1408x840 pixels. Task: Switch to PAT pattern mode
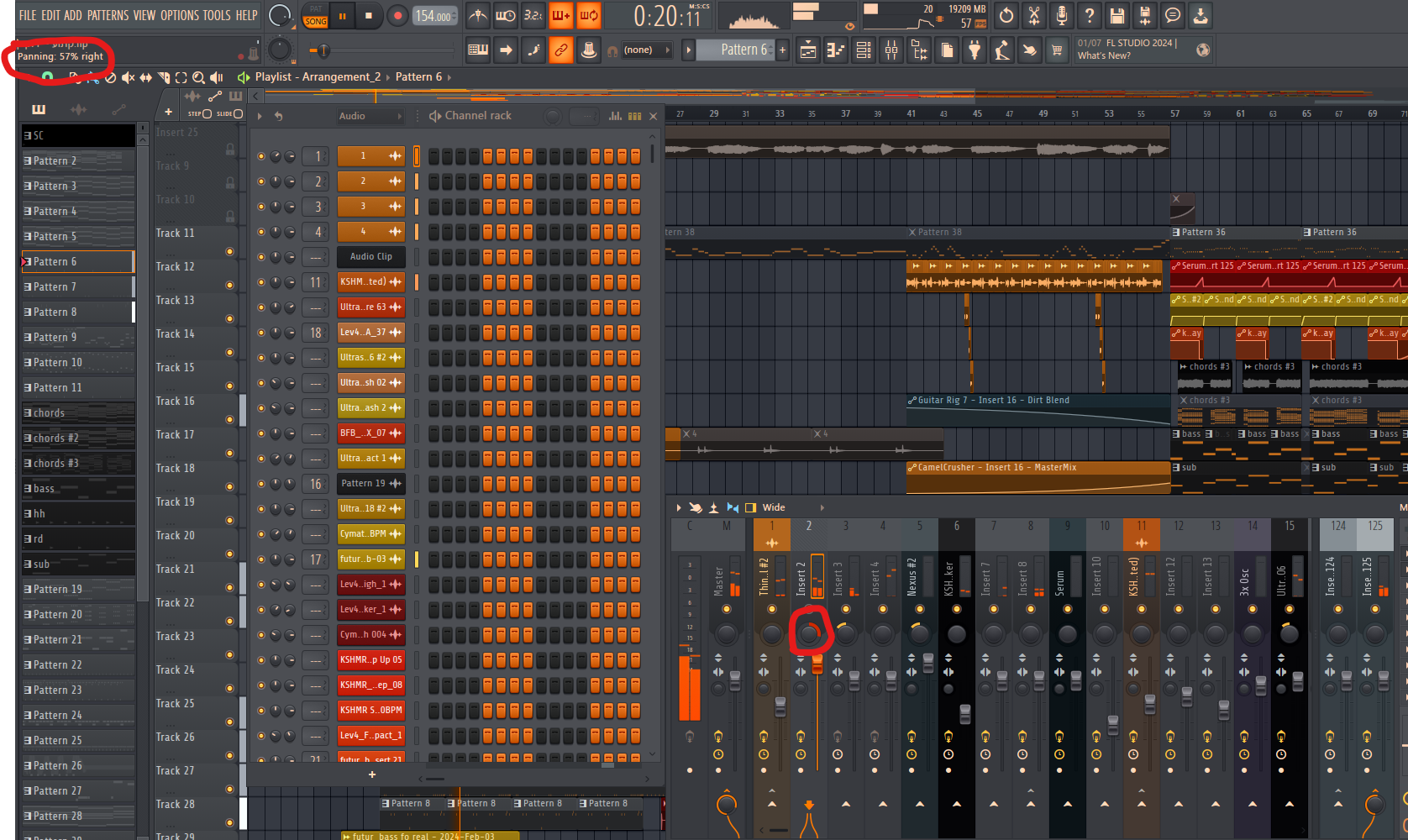click(316, 9)
